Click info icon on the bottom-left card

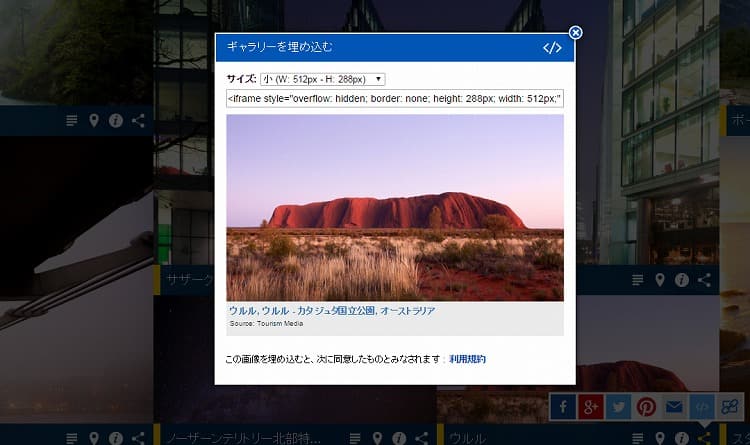pos(116,438)
